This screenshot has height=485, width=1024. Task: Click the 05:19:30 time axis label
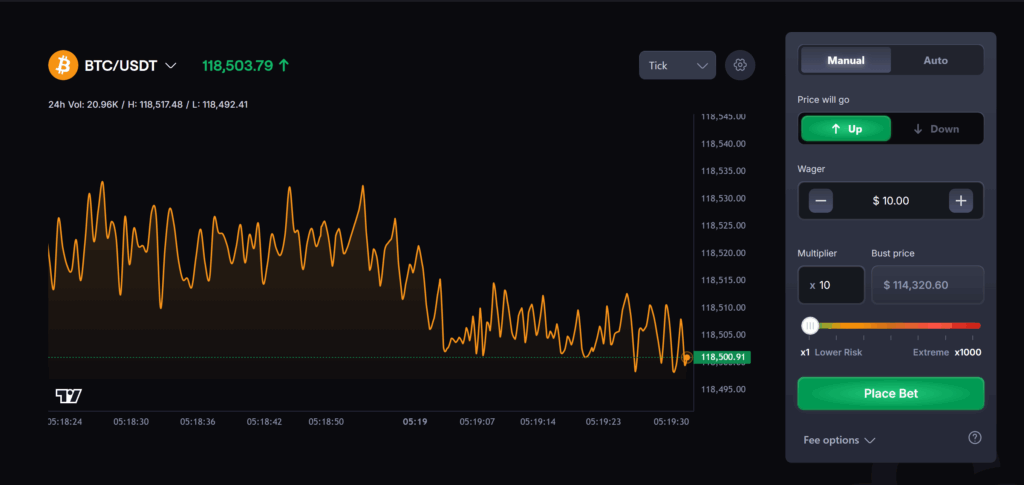tap(671, 422)
